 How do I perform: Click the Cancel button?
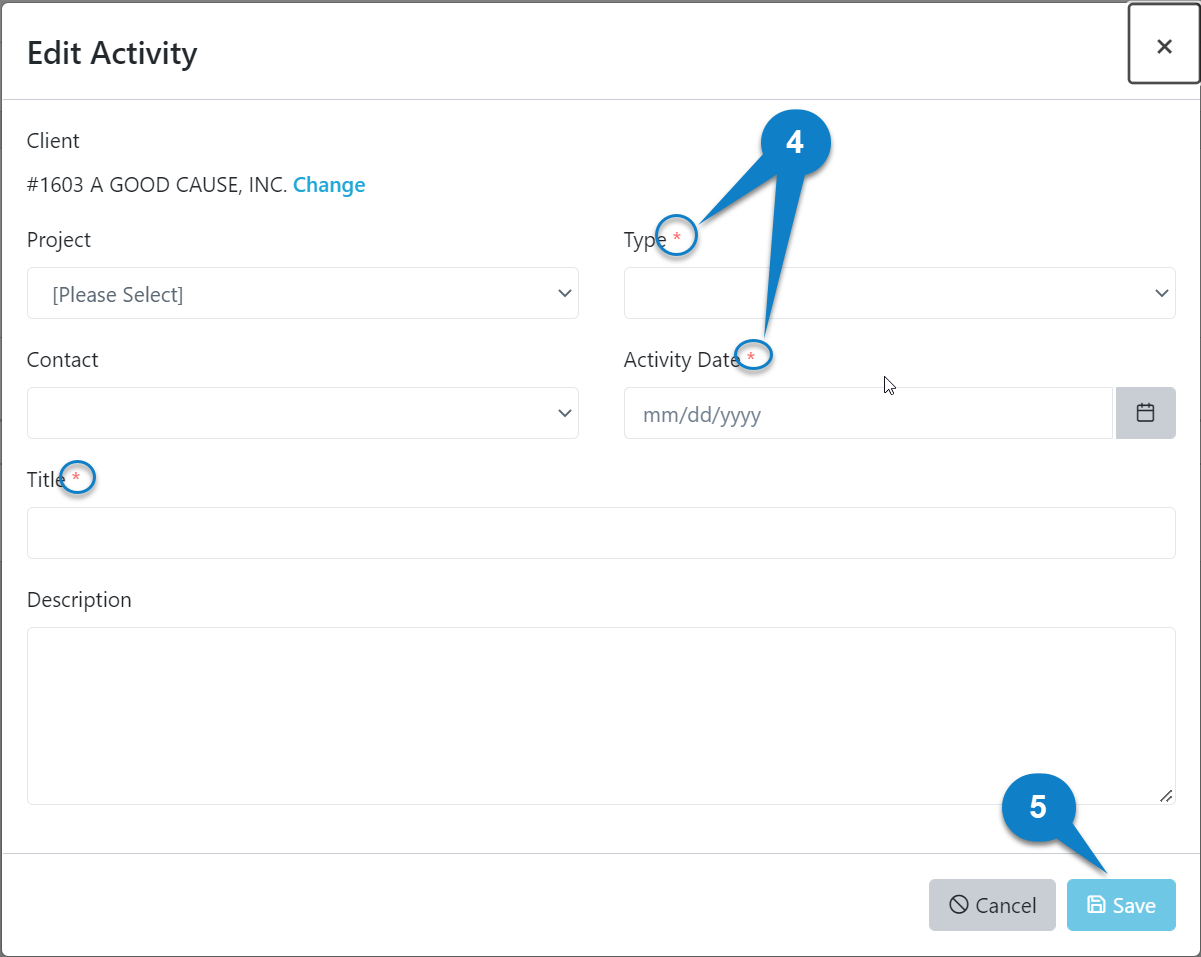pyautogui.click(x=992, y=904)
